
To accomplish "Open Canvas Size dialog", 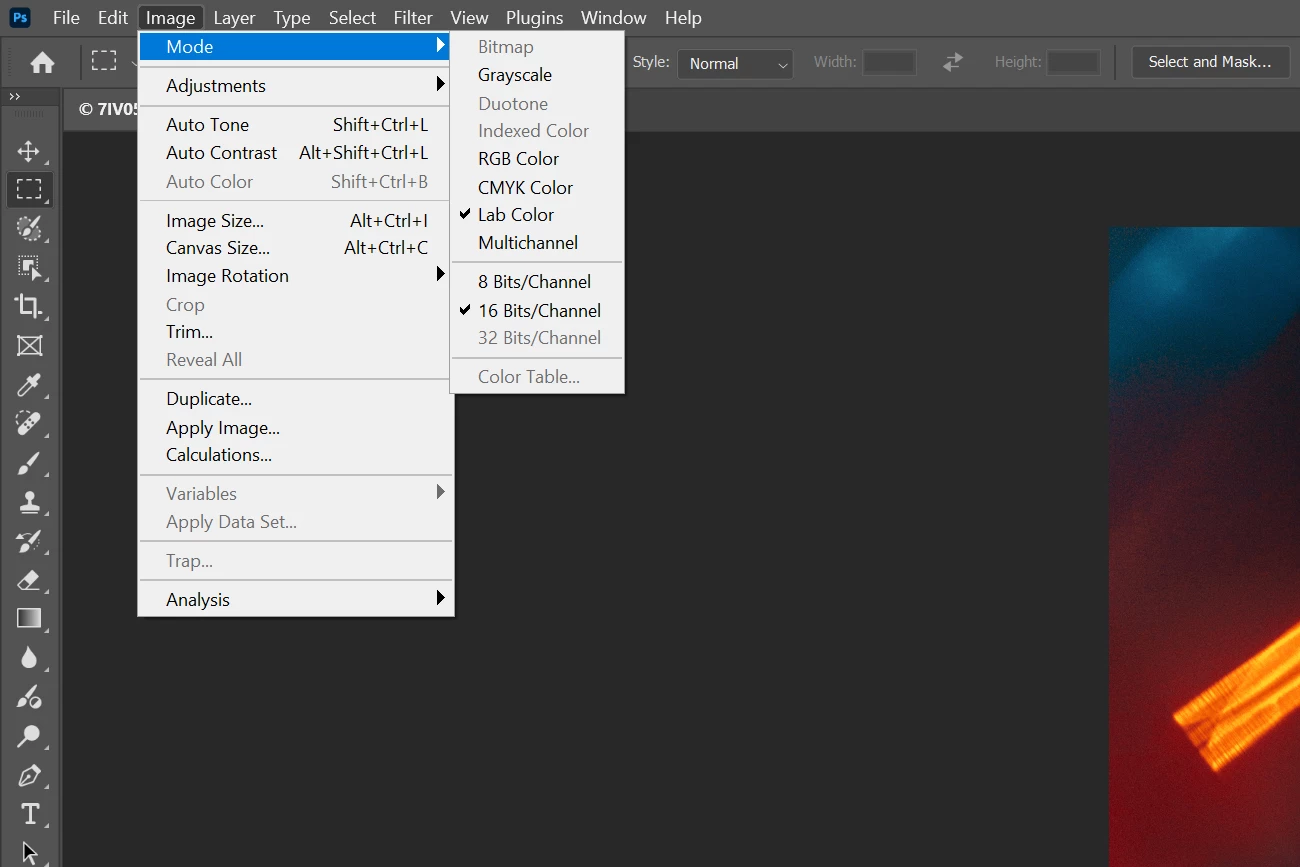I will coord(296,248).
